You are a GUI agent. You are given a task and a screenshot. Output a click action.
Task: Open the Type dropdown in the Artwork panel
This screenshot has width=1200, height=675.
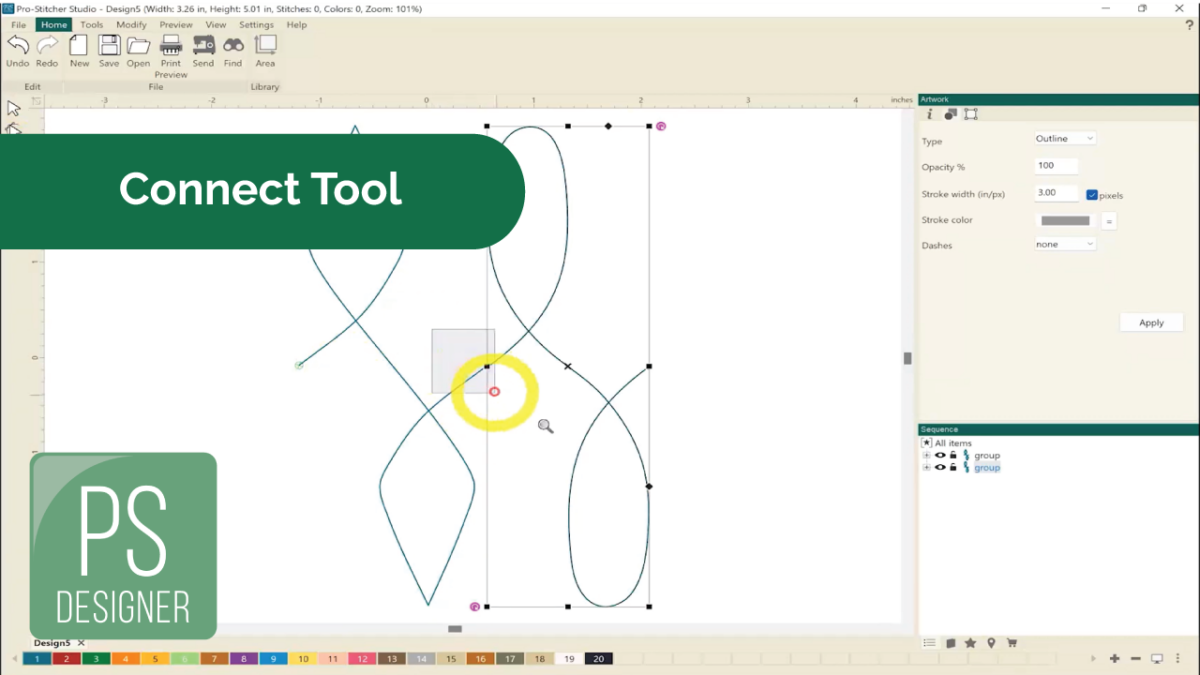pos(1063,138)
